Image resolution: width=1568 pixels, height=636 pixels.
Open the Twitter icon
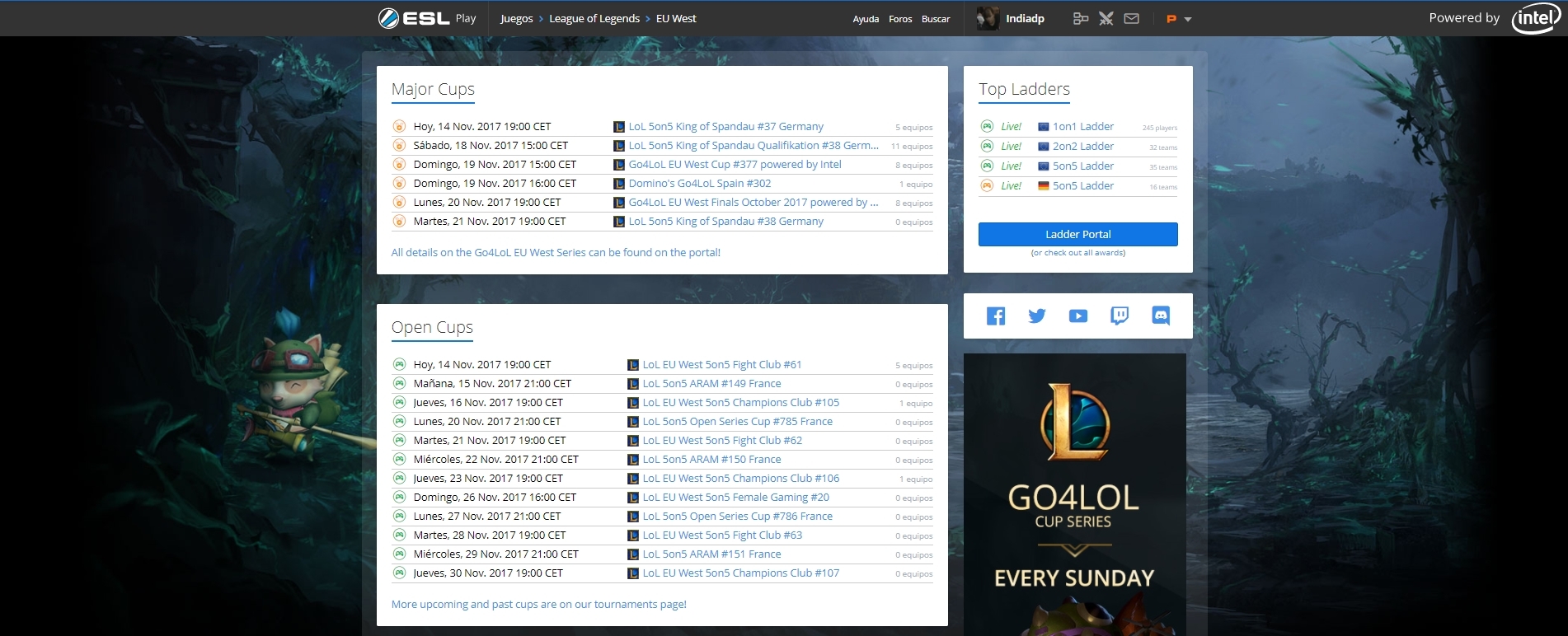(x=1037, y=316)
